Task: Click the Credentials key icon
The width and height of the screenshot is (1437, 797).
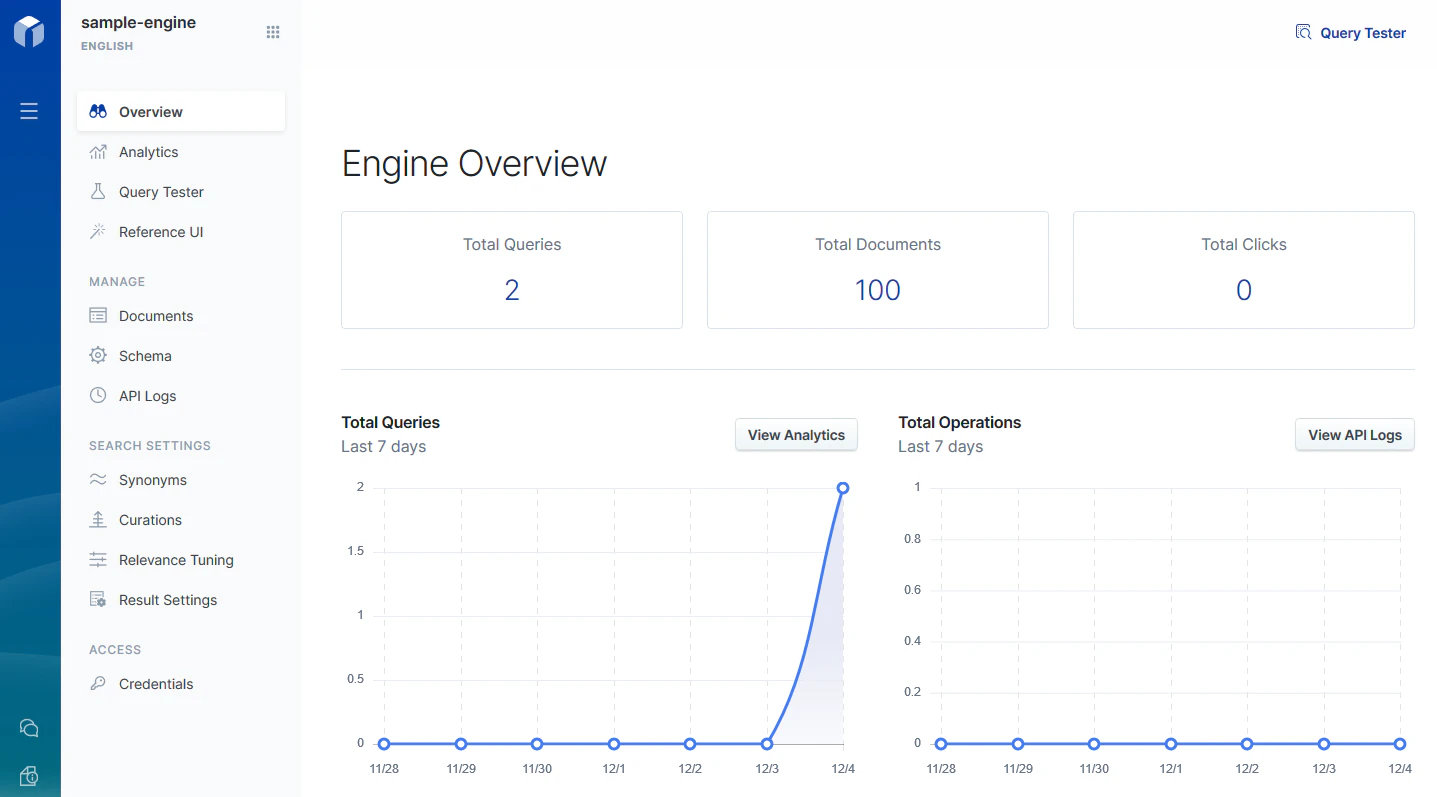Action: click(x=98, y=684)
